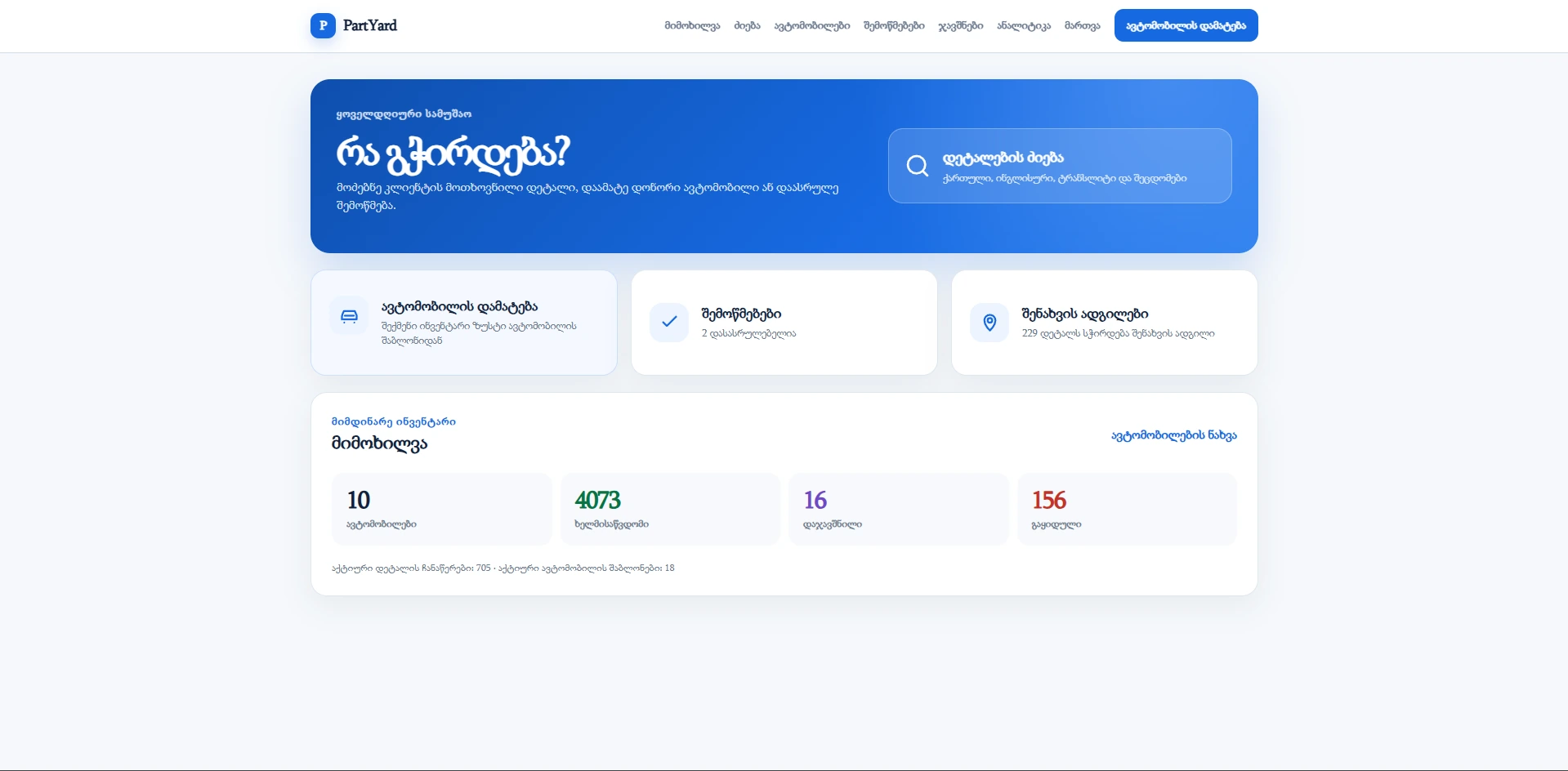Follow the ავტომობილების ნახვა link
1568x771 pixels.
point(1173,435)
